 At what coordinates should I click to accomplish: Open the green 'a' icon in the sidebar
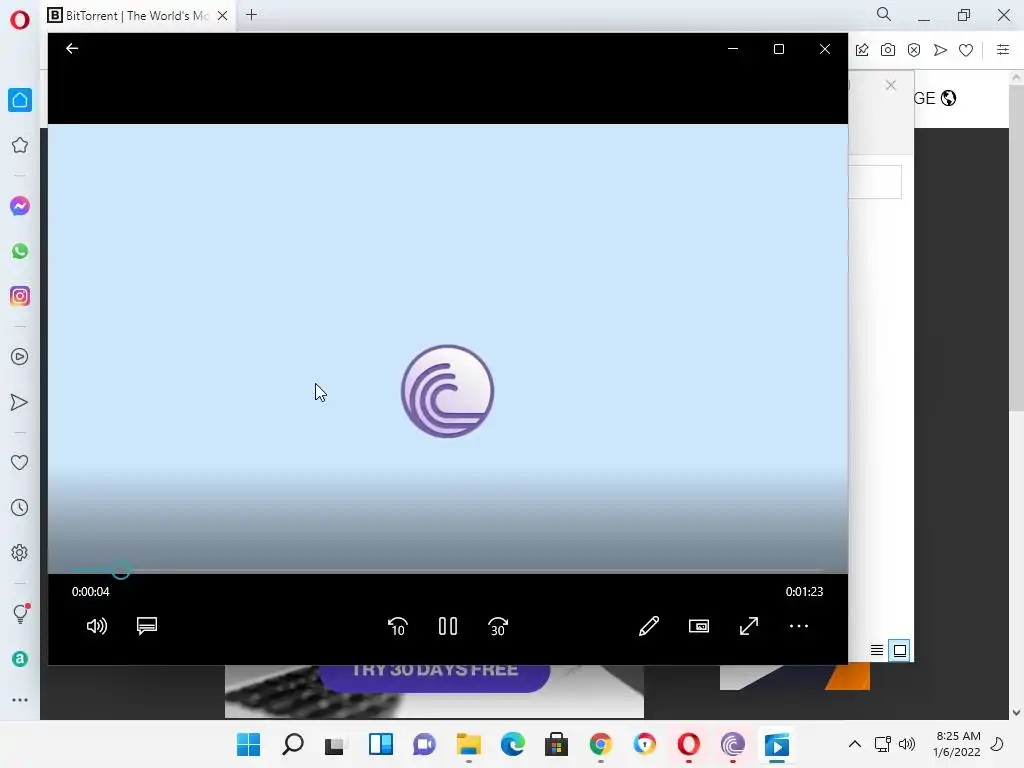point(20,659)
